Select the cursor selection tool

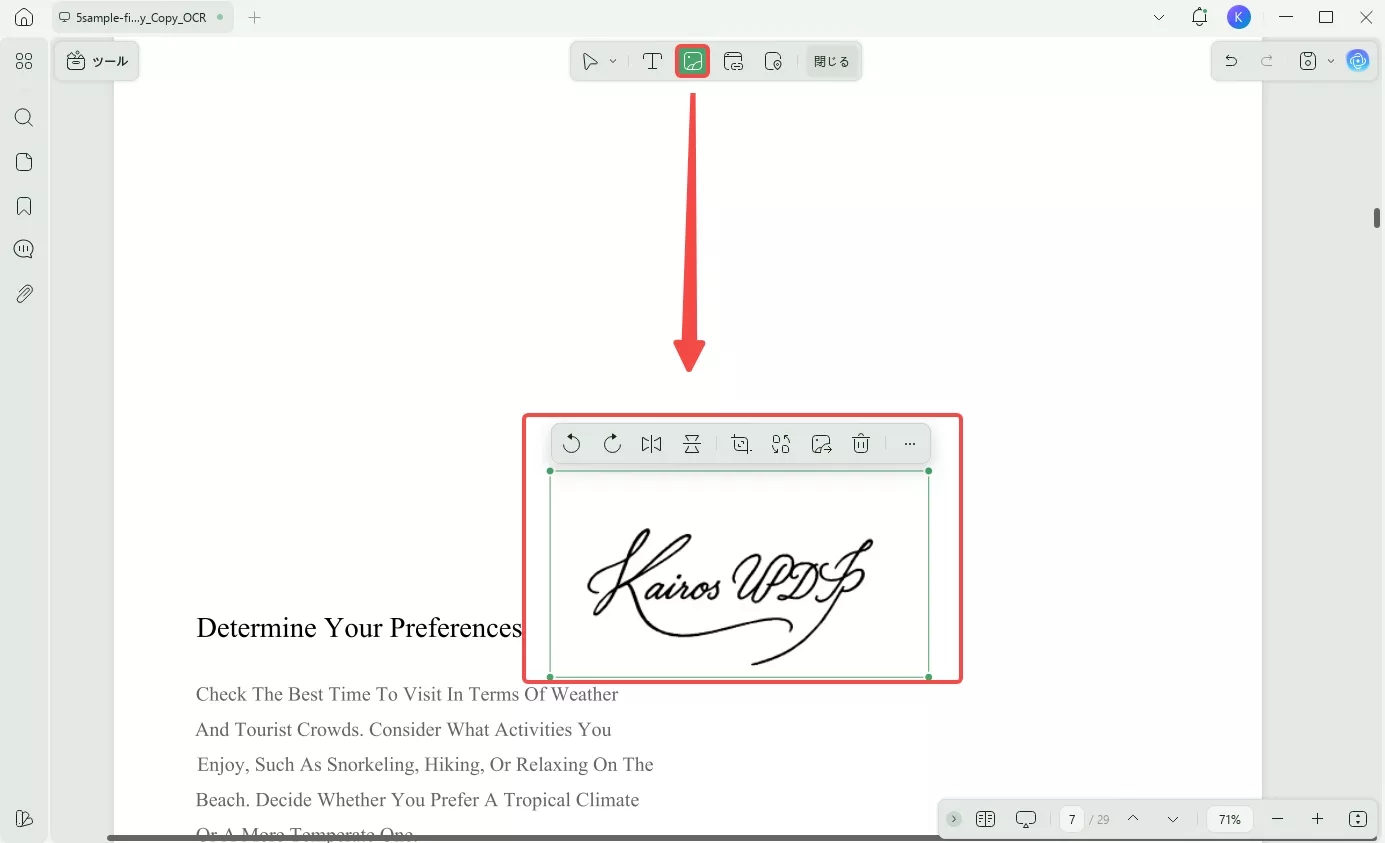pyautogui.click(x=591, y=62)
